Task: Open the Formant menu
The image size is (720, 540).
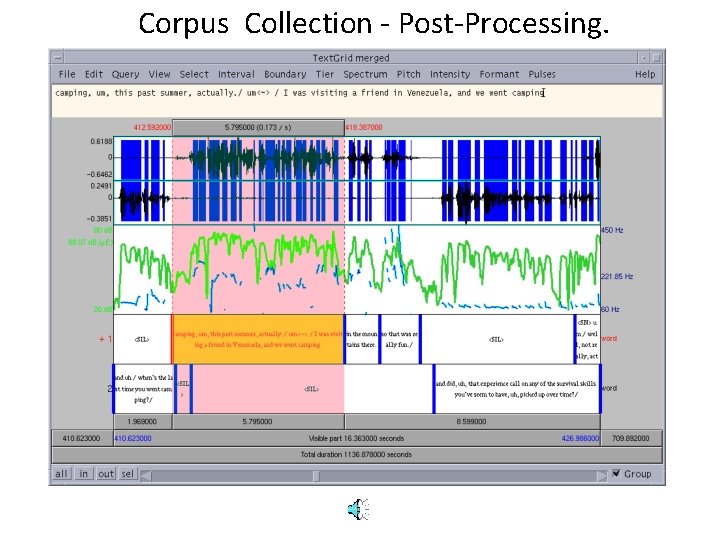Action: (x=499, y=74)
